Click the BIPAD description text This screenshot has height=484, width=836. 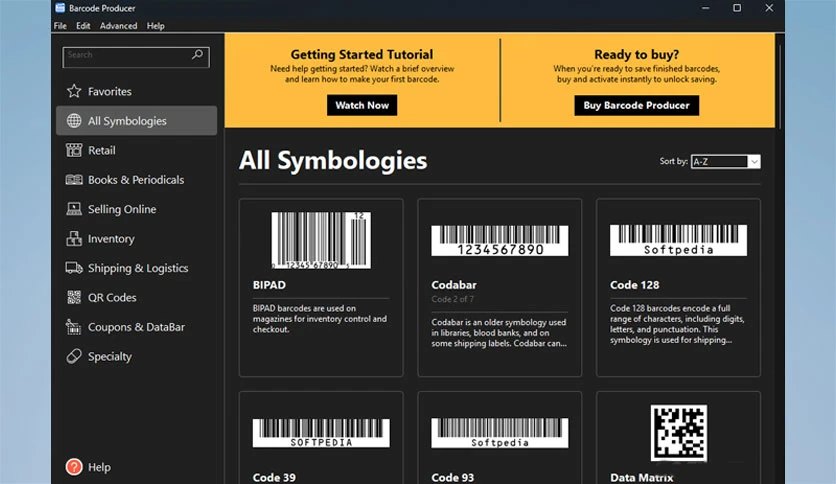coord(320,319)
